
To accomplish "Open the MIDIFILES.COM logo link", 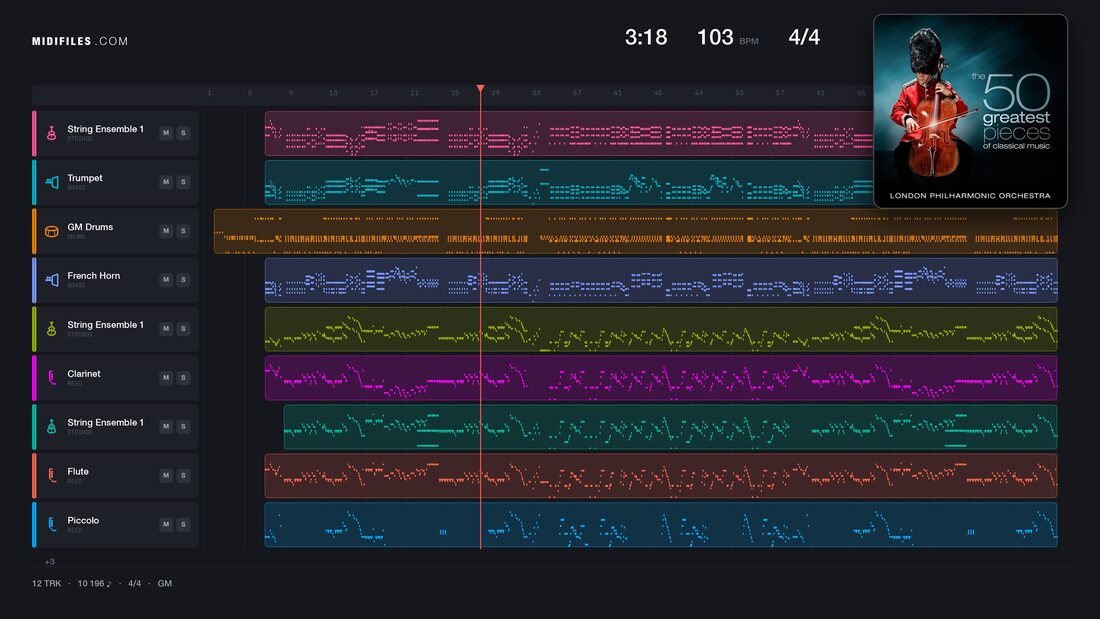I will click(x=80, y=41).
